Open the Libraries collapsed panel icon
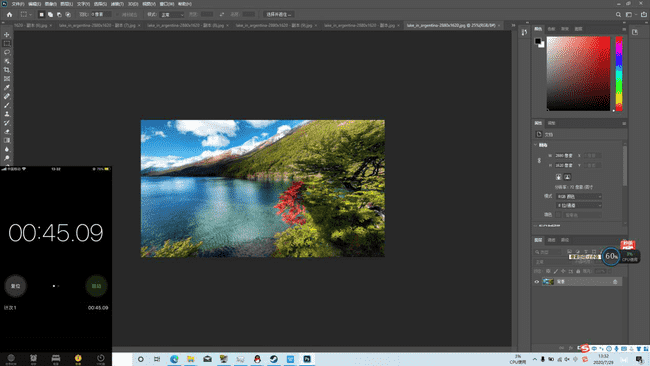This screenshot has width=650, height=366. pyautogui.click(x=635, y=32)
